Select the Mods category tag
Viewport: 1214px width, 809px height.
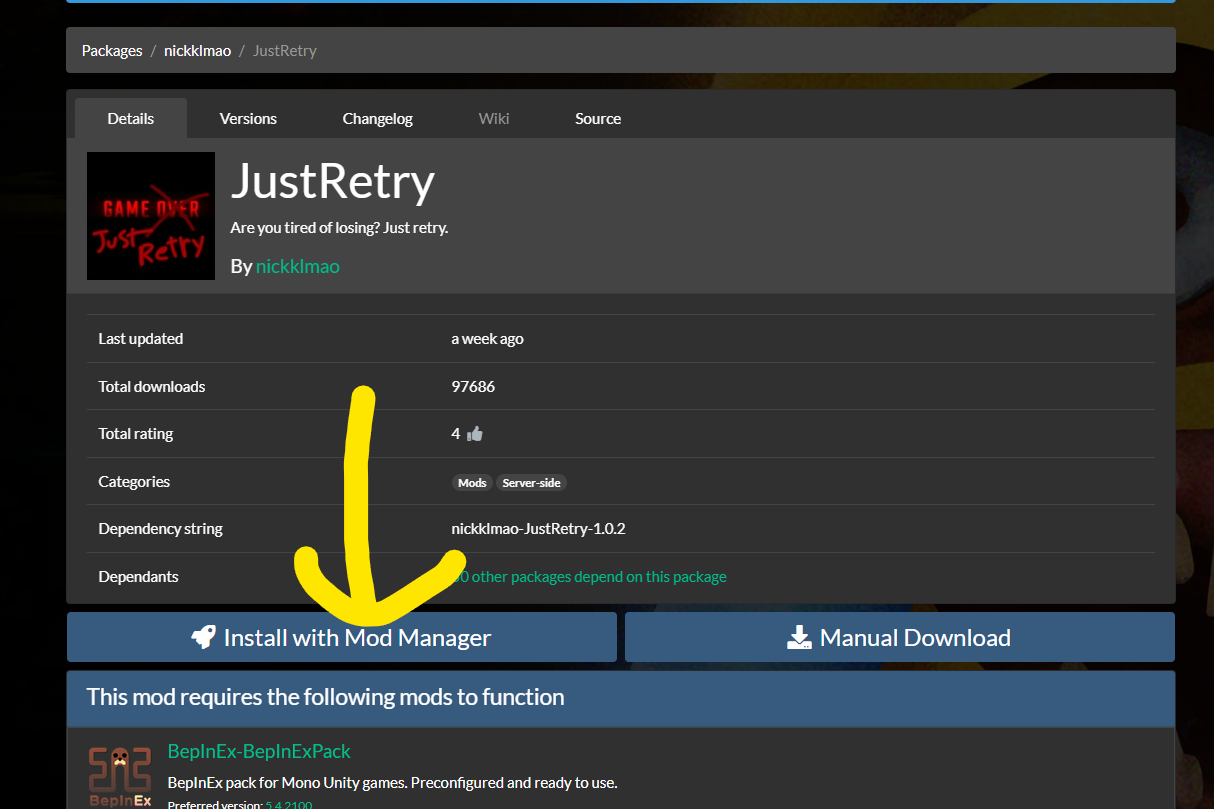pyautogui.click(x=472, y=482)
